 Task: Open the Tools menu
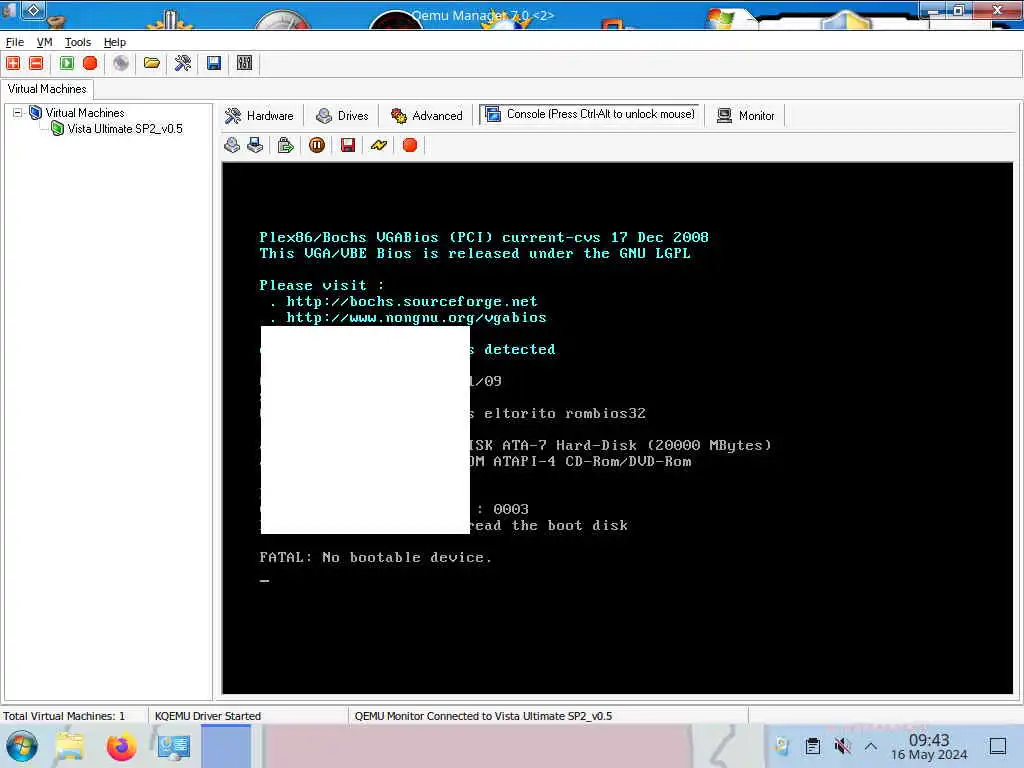78,42
